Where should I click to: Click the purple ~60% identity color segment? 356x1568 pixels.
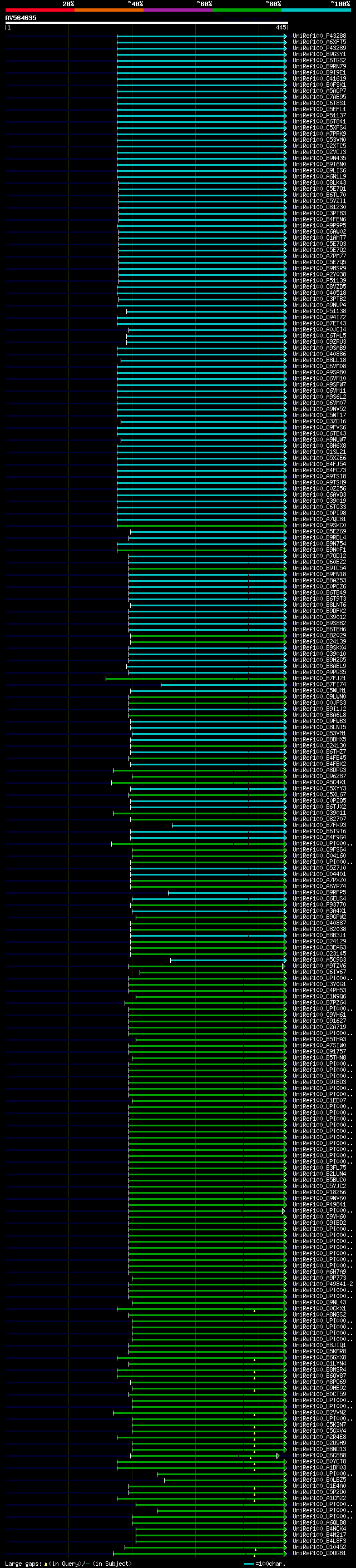179,11
